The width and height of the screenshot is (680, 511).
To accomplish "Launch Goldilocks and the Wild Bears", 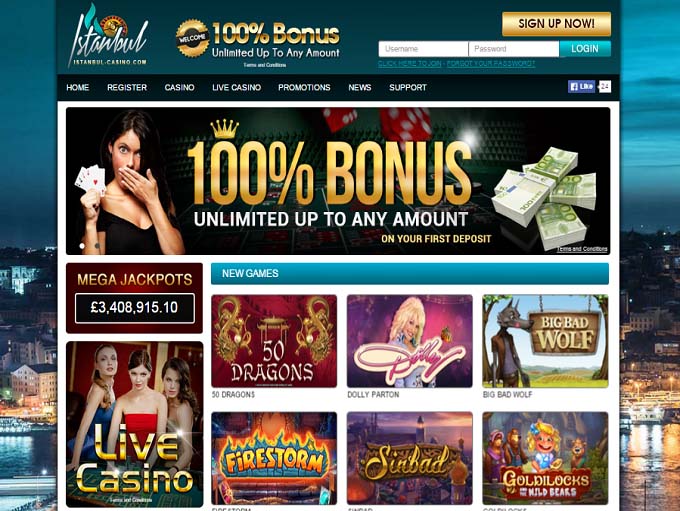I will (x=545, y=458).
